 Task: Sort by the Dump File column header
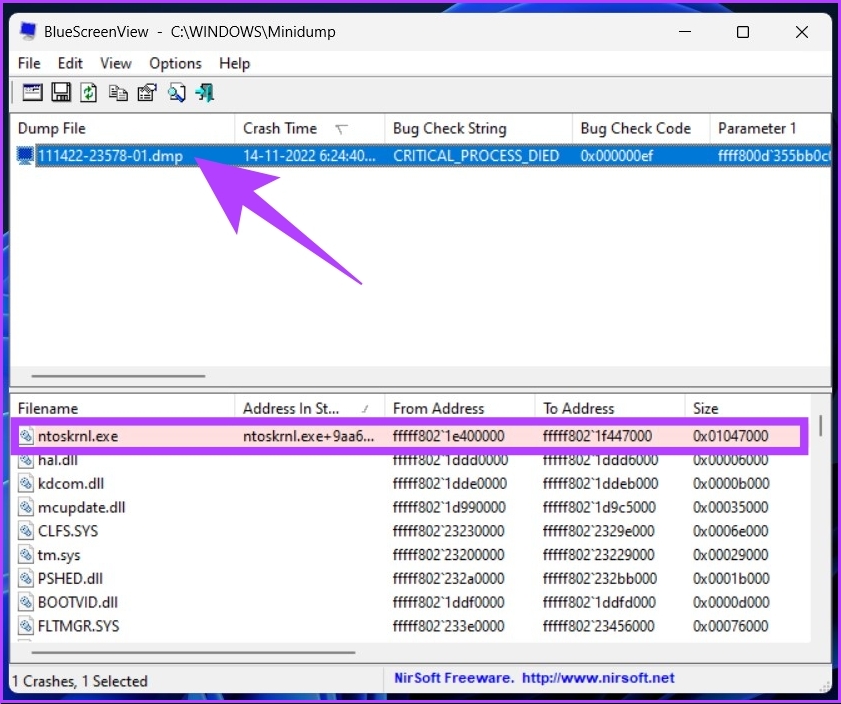[122, 129]
